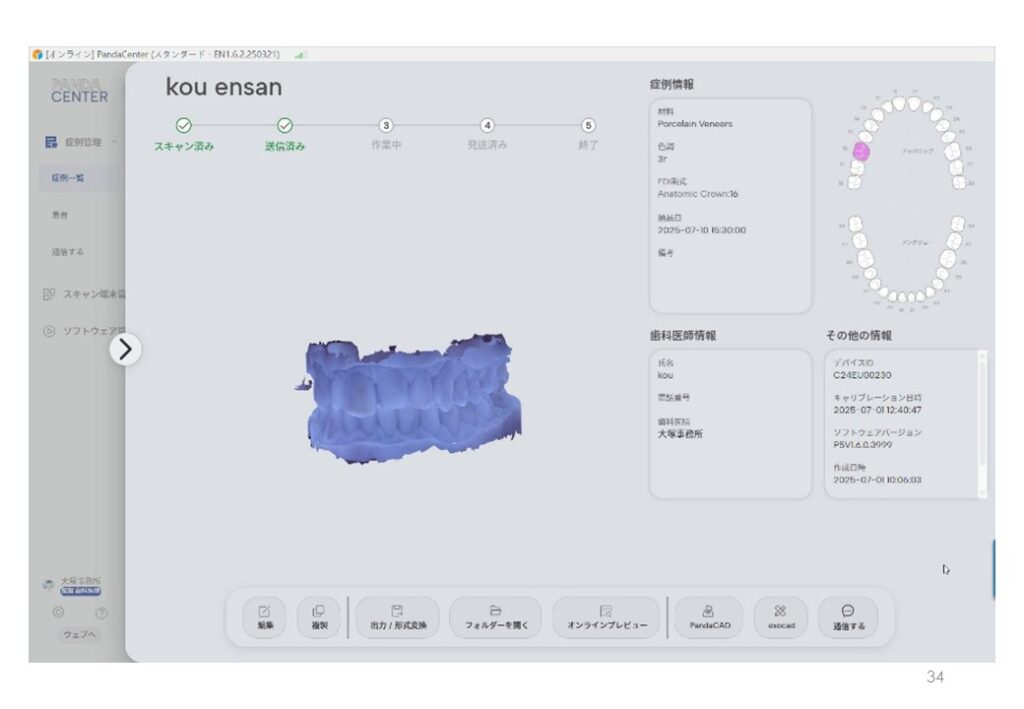Viewport: 1024px width, 709px height.
Task: Click the help question mark icon
Action: tap(101, 612)
